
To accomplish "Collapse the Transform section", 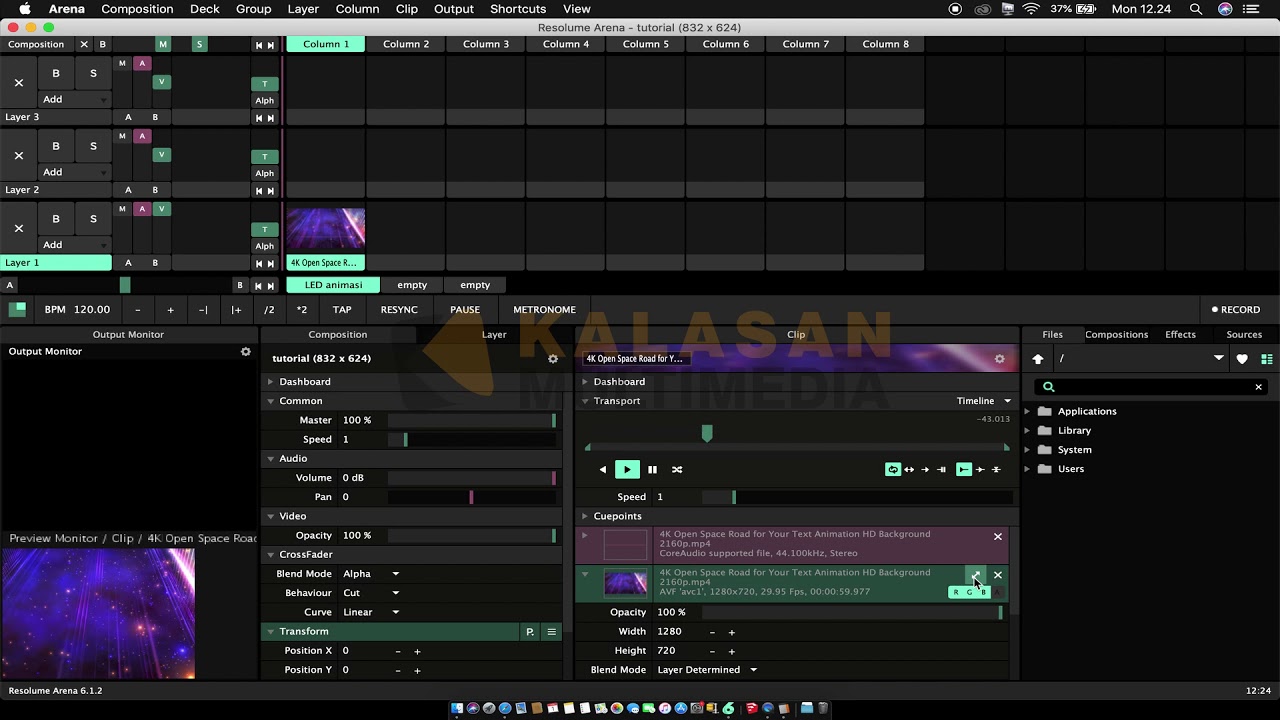I will click(x=270, y=632).
